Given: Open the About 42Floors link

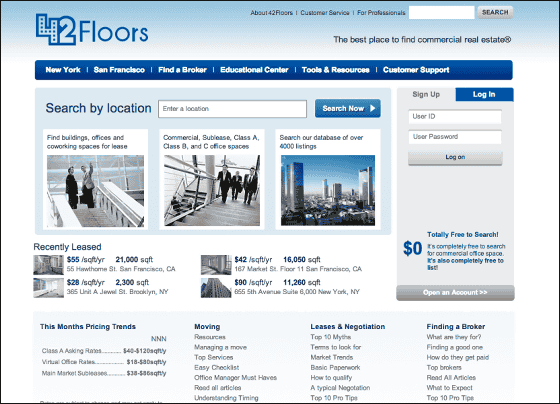Looking at the screenshot, I should 271,13.
